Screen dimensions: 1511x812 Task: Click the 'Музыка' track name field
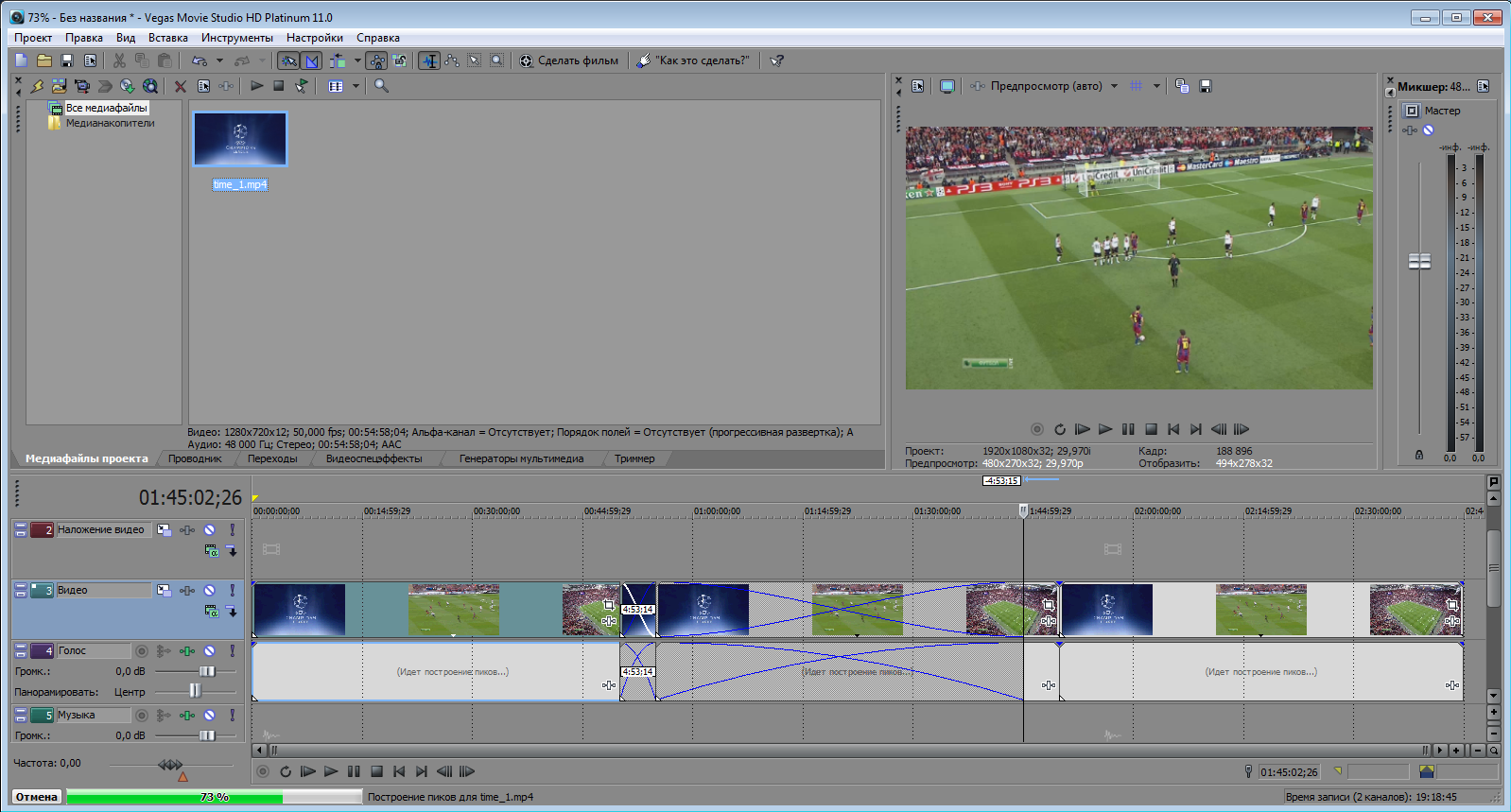94,716
